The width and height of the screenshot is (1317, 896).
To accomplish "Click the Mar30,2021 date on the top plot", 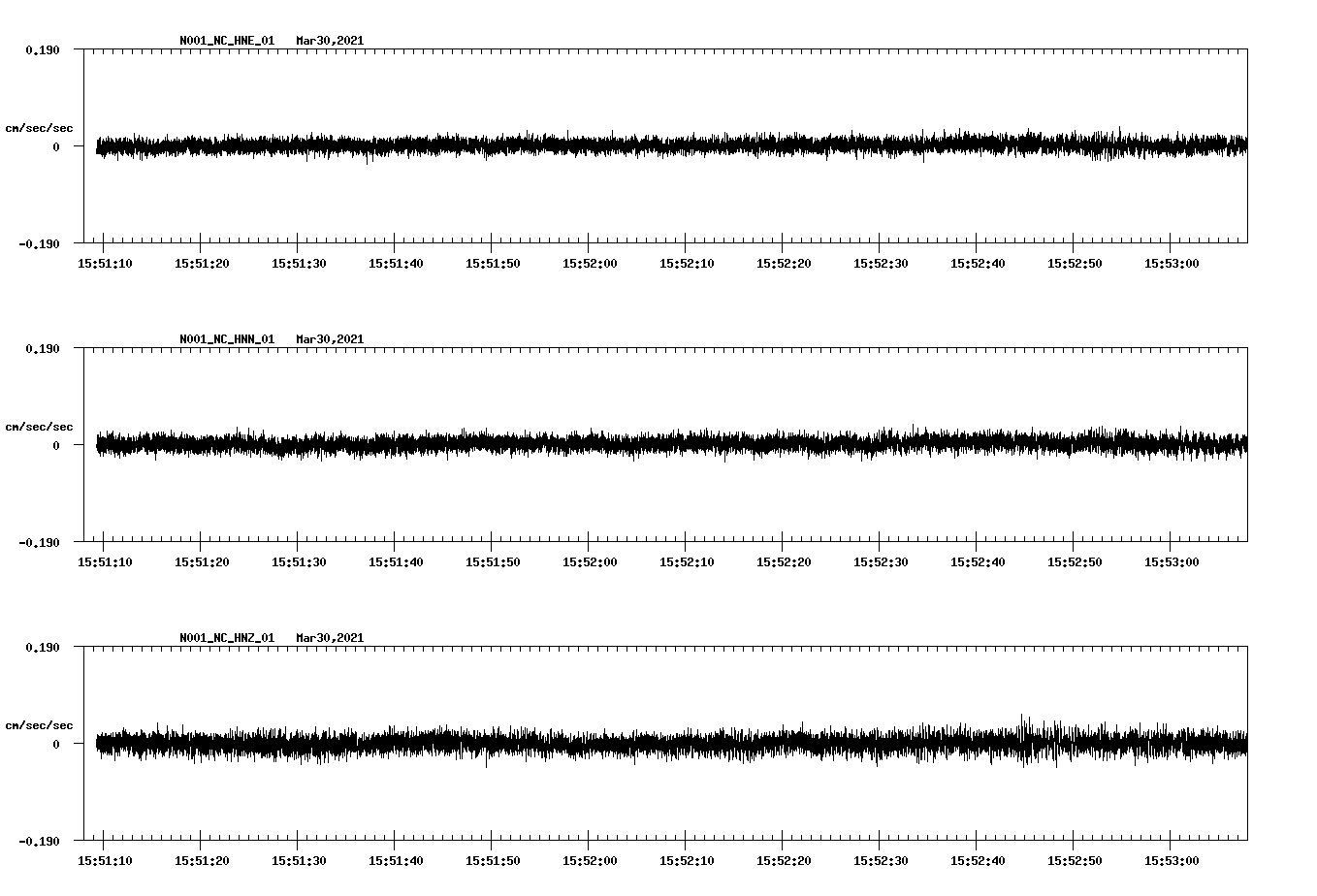I will click(331, 41).
